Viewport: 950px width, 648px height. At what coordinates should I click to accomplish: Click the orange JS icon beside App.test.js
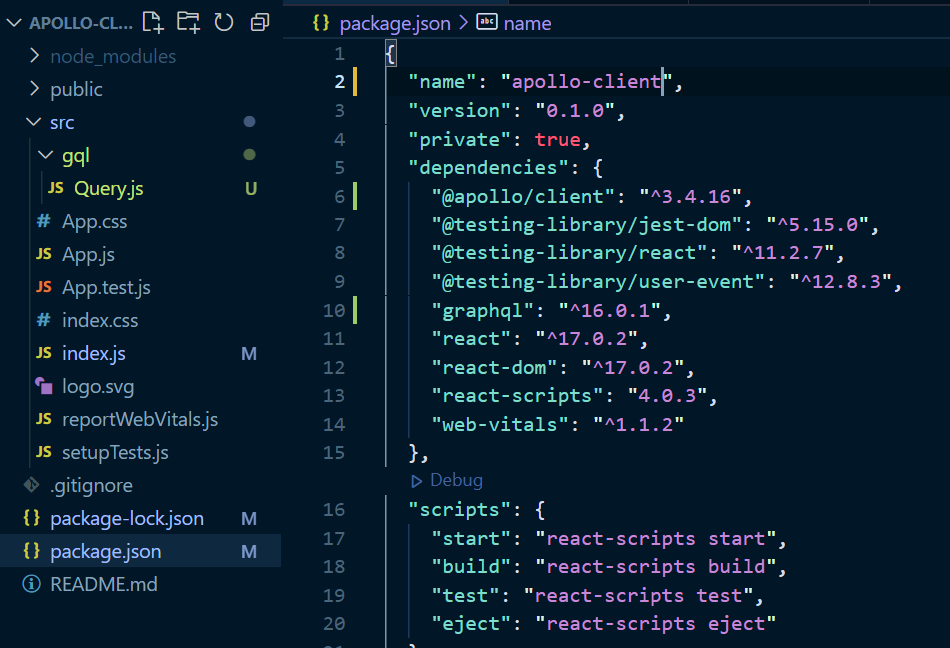tap(44, 287)
